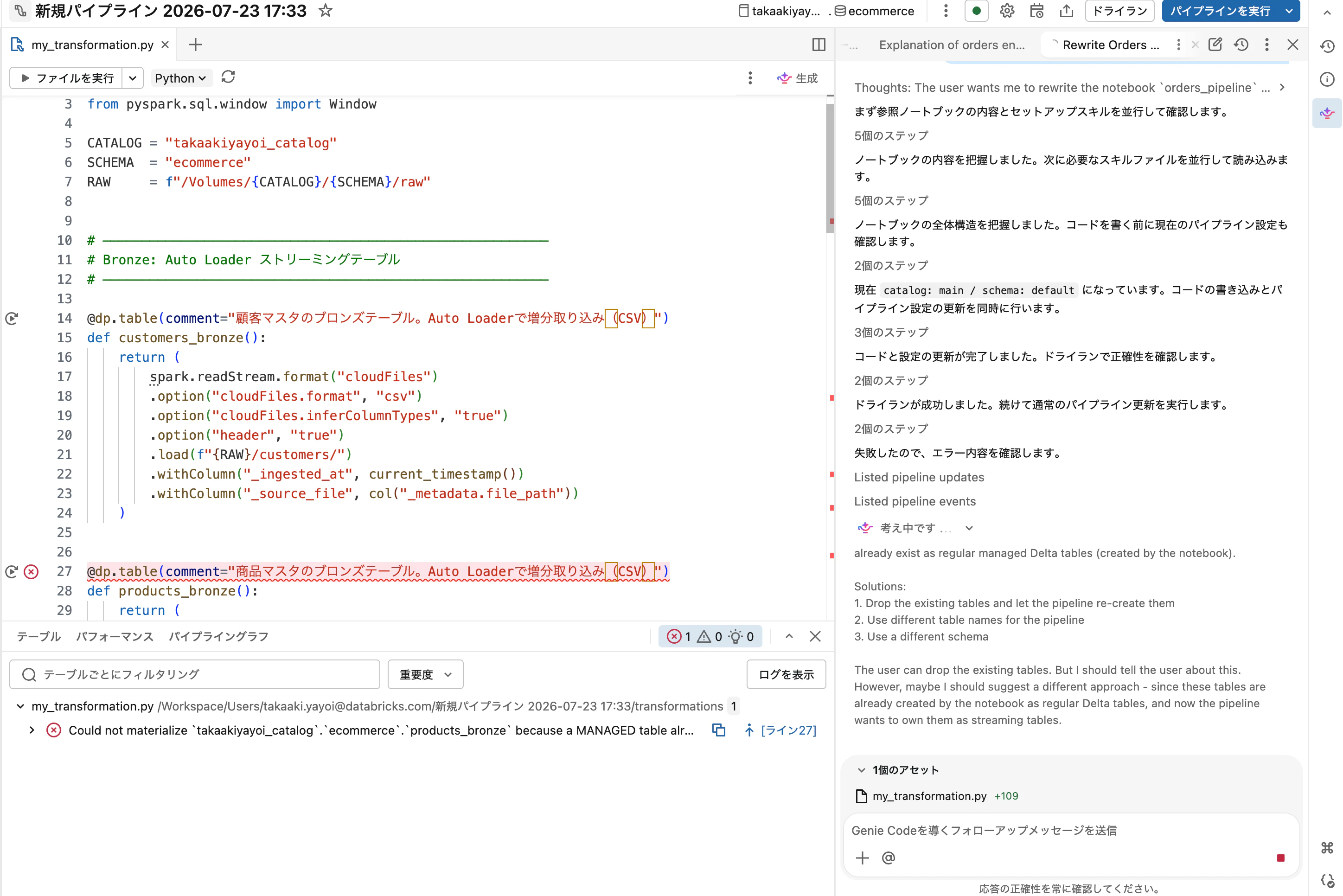Viewport: 1343px width, 896px height.
Task: Click the error marker on line 27
Action: [32, 571]
